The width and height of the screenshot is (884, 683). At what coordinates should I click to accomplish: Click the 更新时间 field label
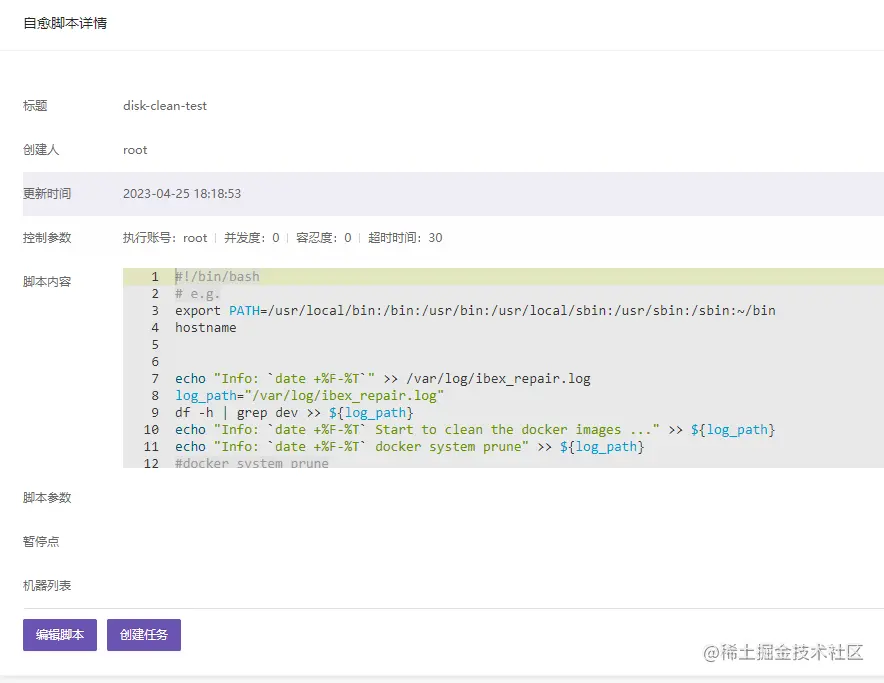point(47,193)
